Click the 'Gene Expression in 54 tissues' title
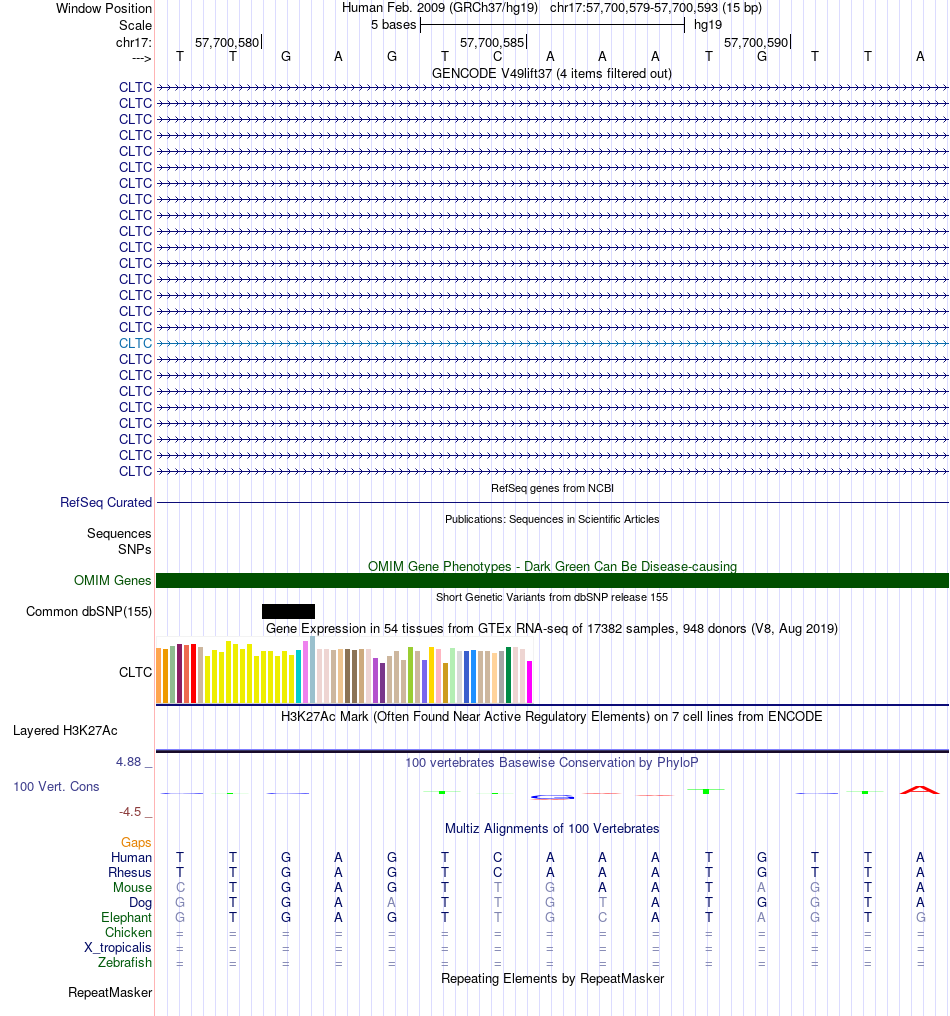Screen dimensions: 950x1016 click(x=552, y=629)
